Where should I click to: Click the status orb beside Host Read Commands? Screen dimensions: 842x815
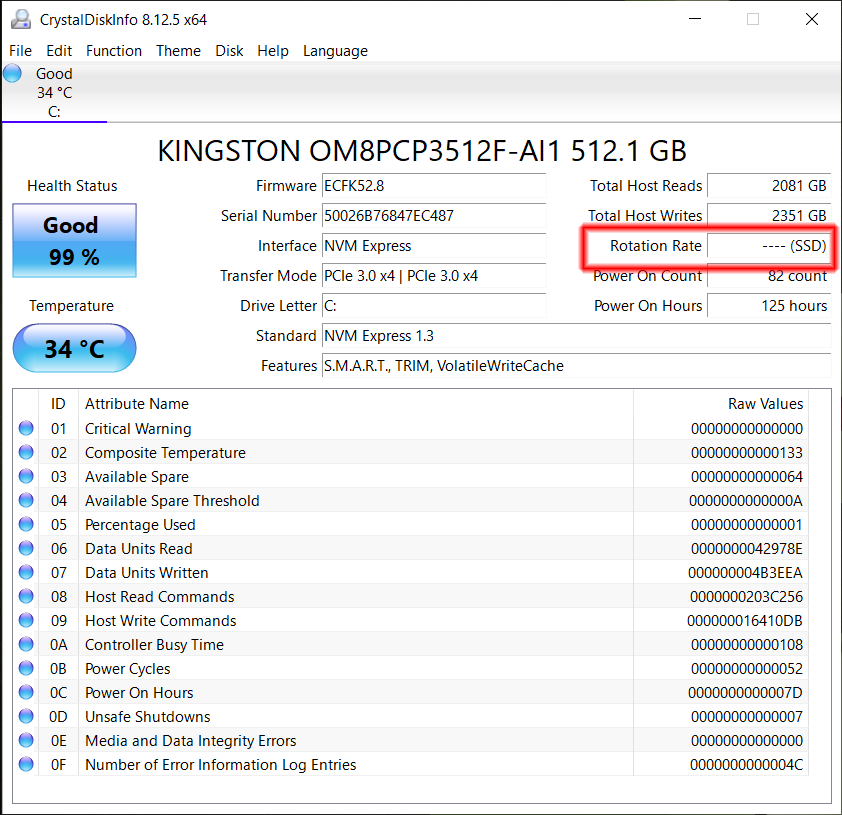click(26, 596)
